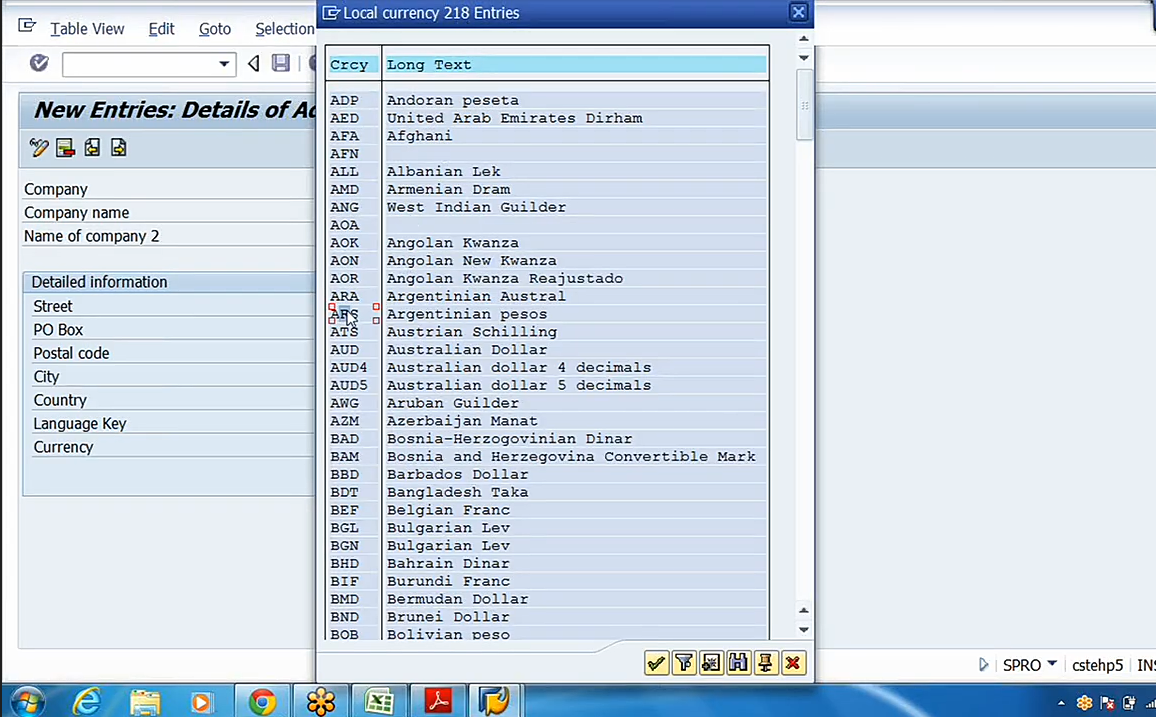The width and height of the screenshot is (1156, 717).
Task: Open the Windows Start button
Action: tap(27, 701)
